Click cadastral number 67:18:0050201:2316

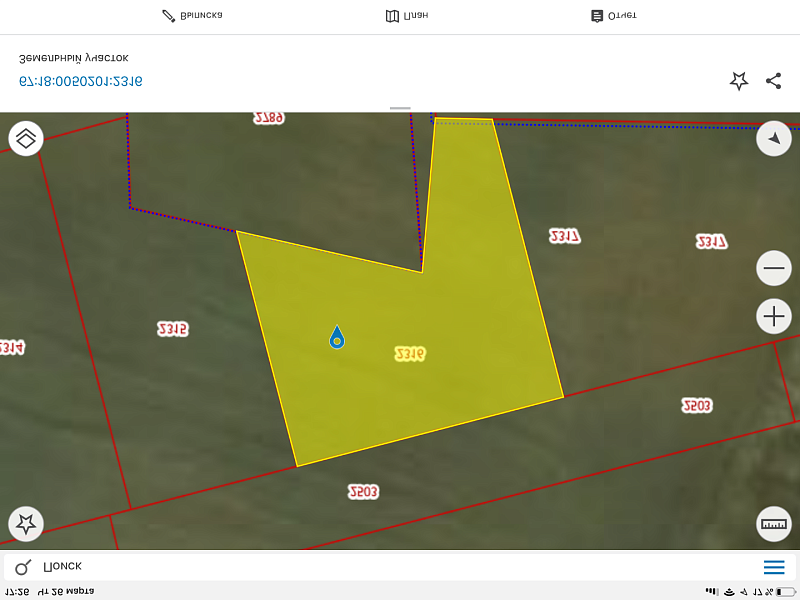81,81
